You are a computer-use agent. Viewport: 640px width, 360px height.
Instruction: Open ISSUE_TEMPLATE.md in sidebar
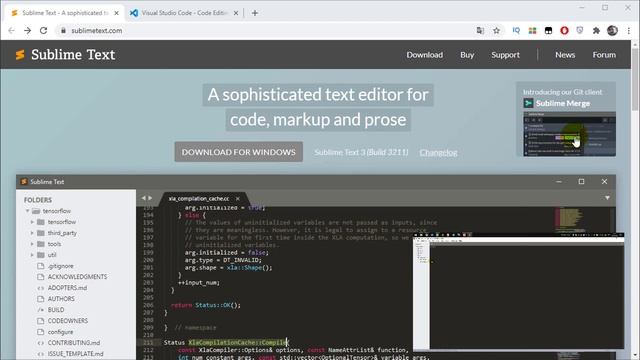pos(76,354)
